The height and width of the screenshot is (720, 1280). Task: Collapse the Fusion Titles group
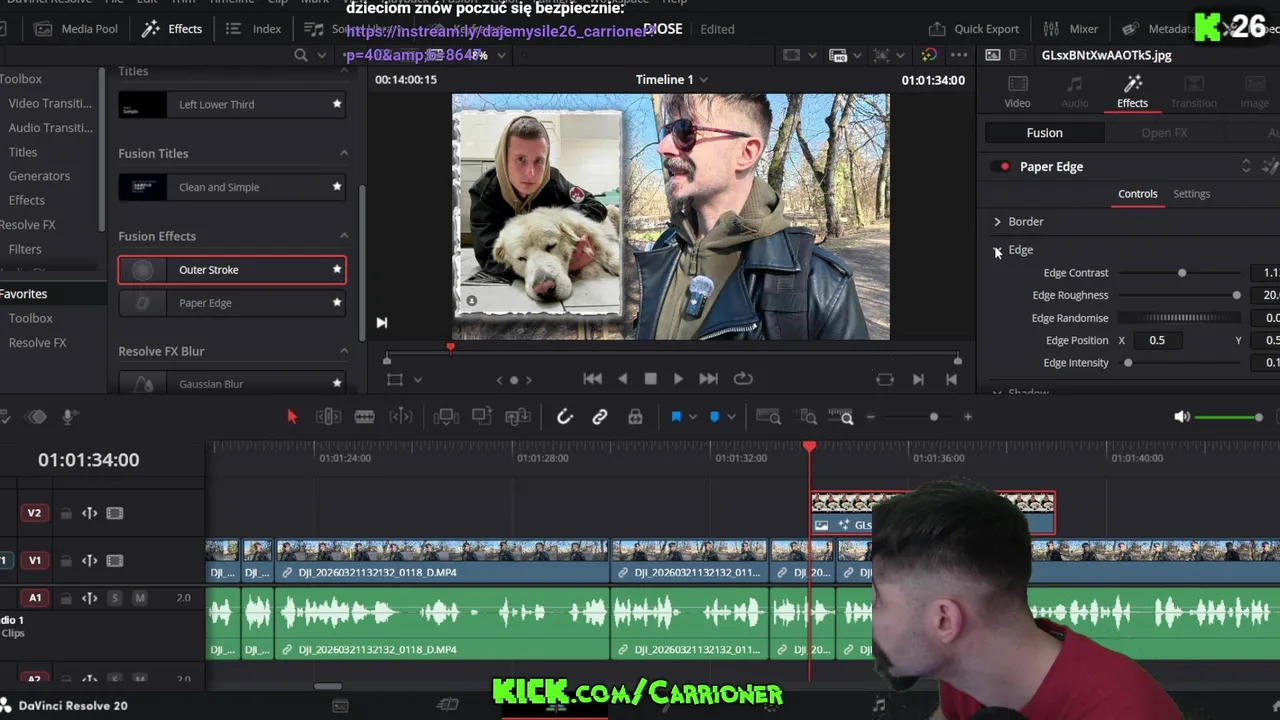[344, 153]
